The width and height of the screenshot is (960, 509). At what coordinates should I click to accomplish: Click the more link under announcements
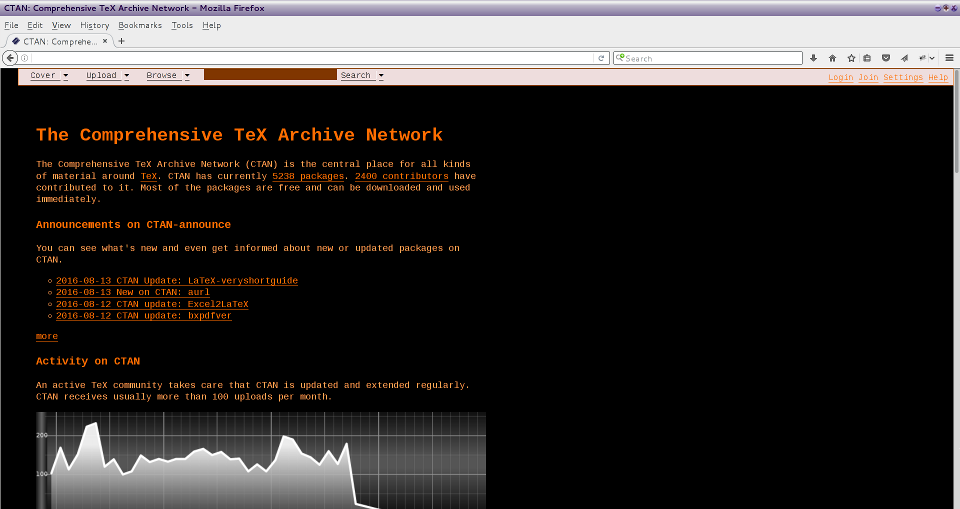click(x=47, y=336)
